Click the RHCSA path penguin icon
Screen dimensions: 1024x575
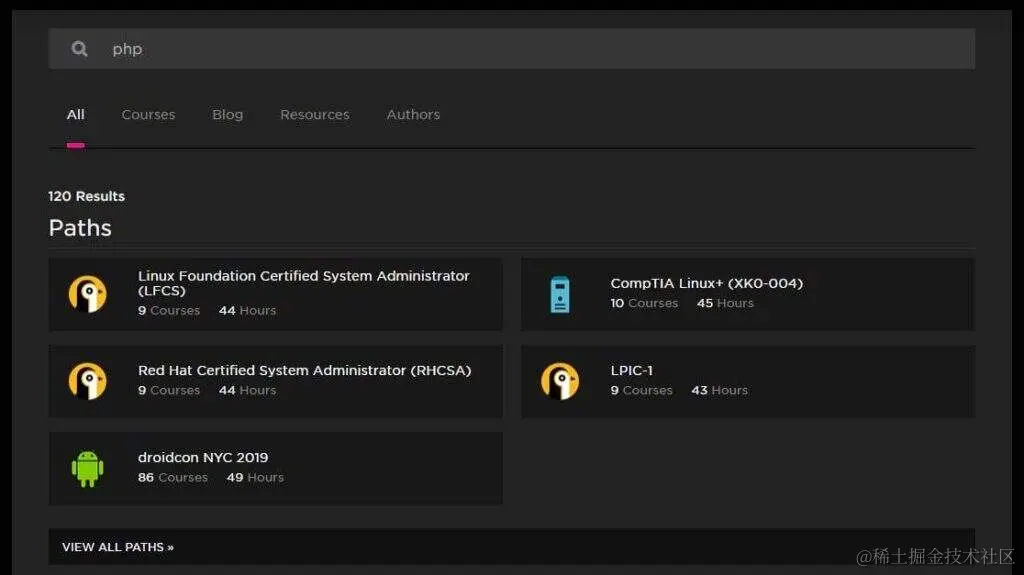88,381
